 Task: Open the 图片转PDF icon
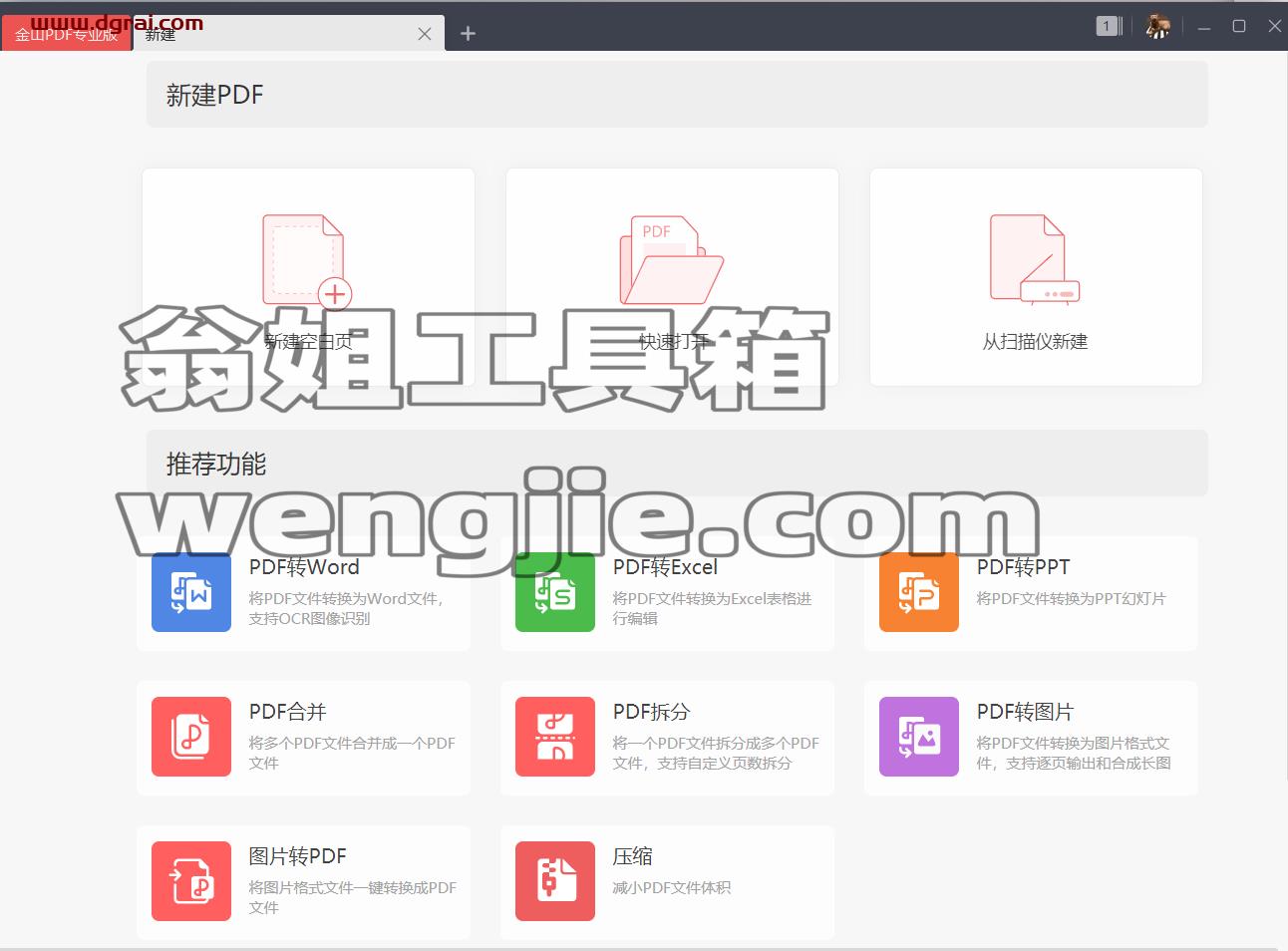(191, 881)
